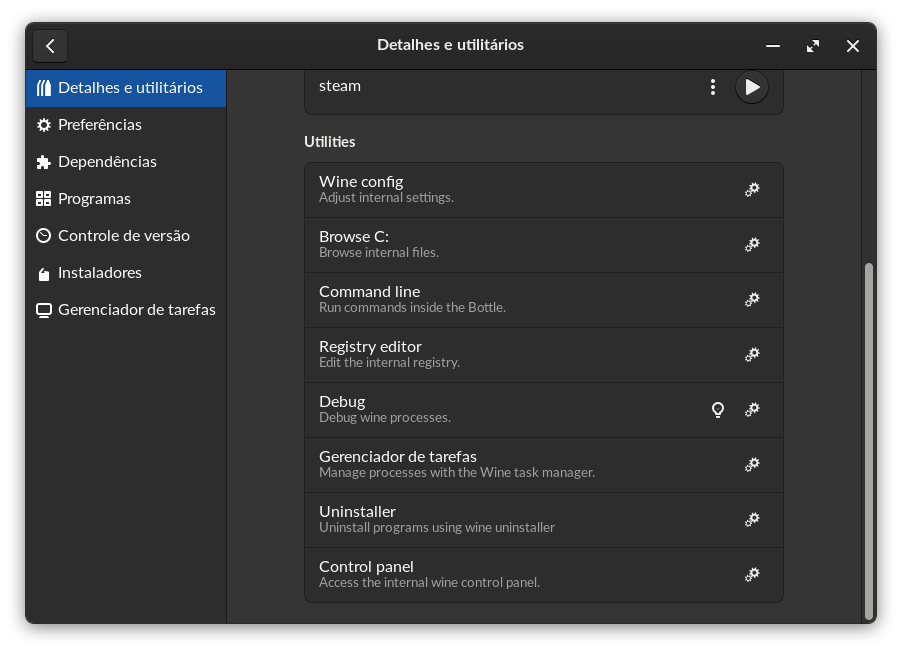Screen dimensions: 902x652
Task: Launch Wine config via its gear icon
Action: click(752, 189)
